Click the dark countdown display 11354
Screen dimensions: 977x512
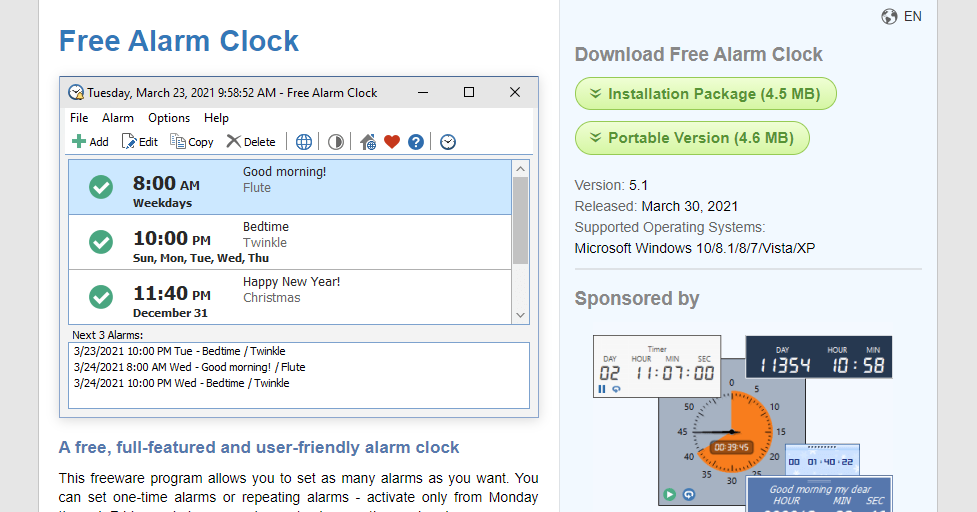[819, 357]
